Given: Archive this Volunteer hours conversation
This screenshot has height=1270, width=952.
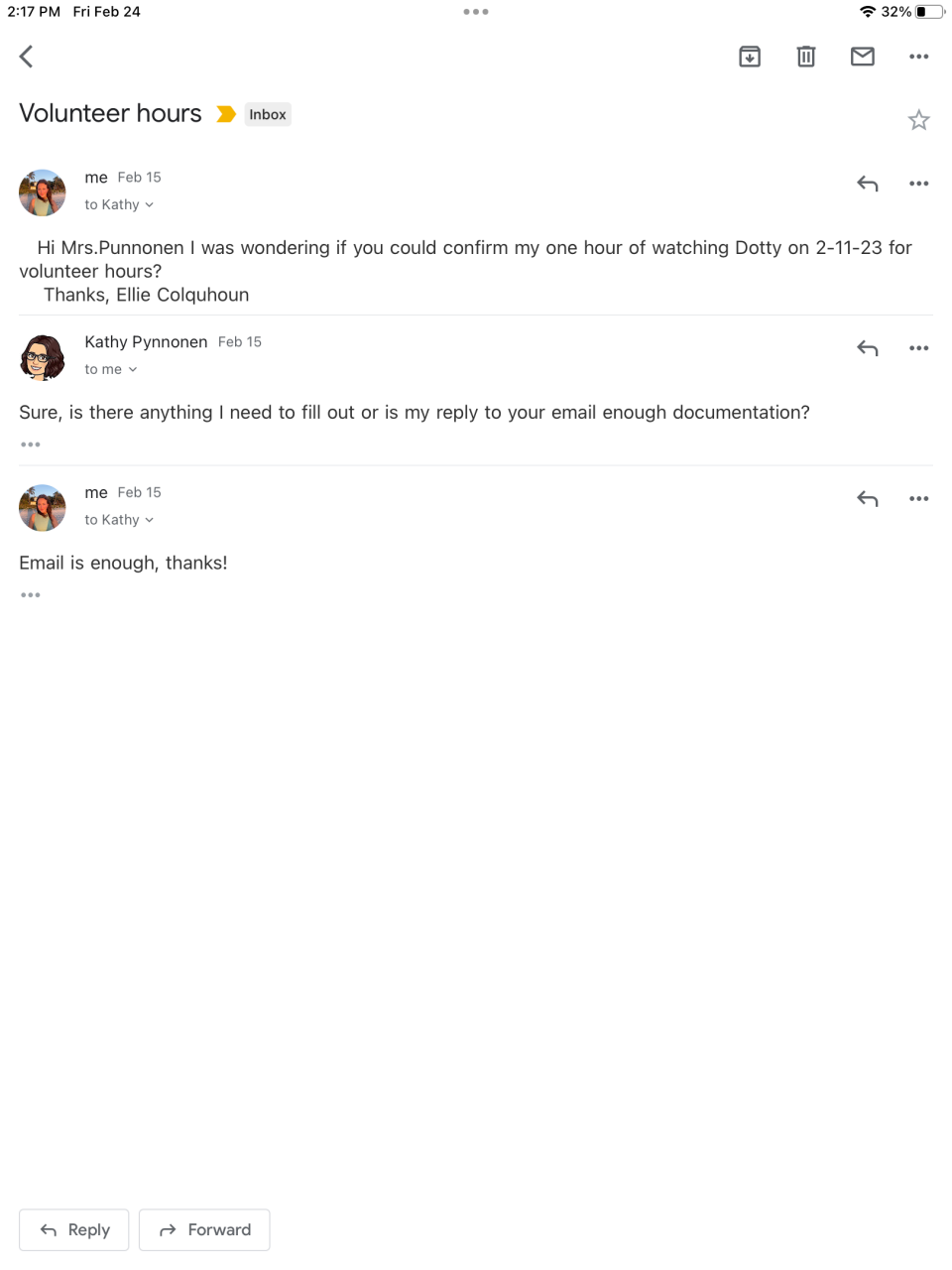Looking at the screenshot, I should pos(750,57).
